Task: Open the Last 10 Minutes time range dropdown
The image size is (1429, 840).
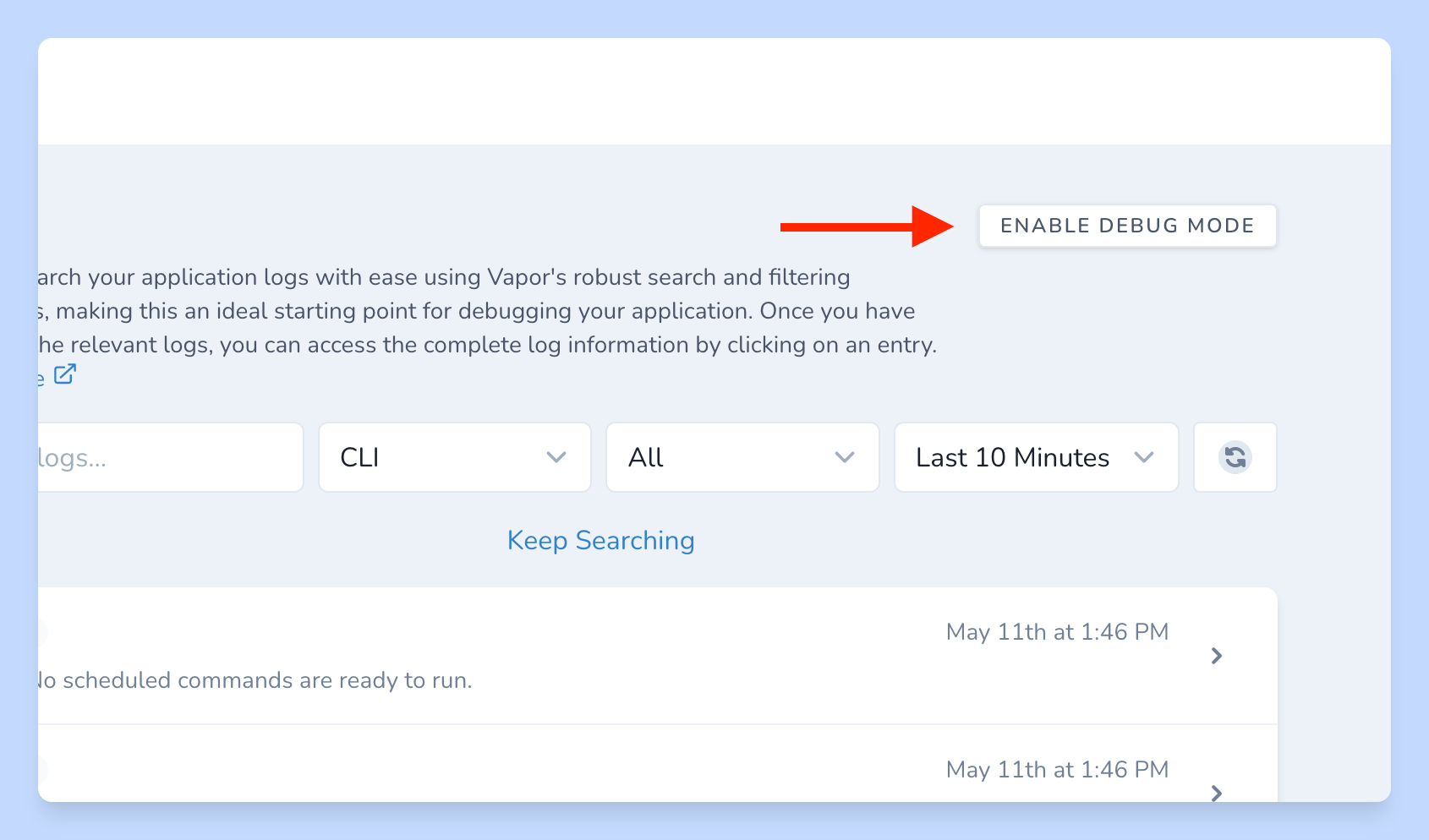Action: coord(1036,457)
